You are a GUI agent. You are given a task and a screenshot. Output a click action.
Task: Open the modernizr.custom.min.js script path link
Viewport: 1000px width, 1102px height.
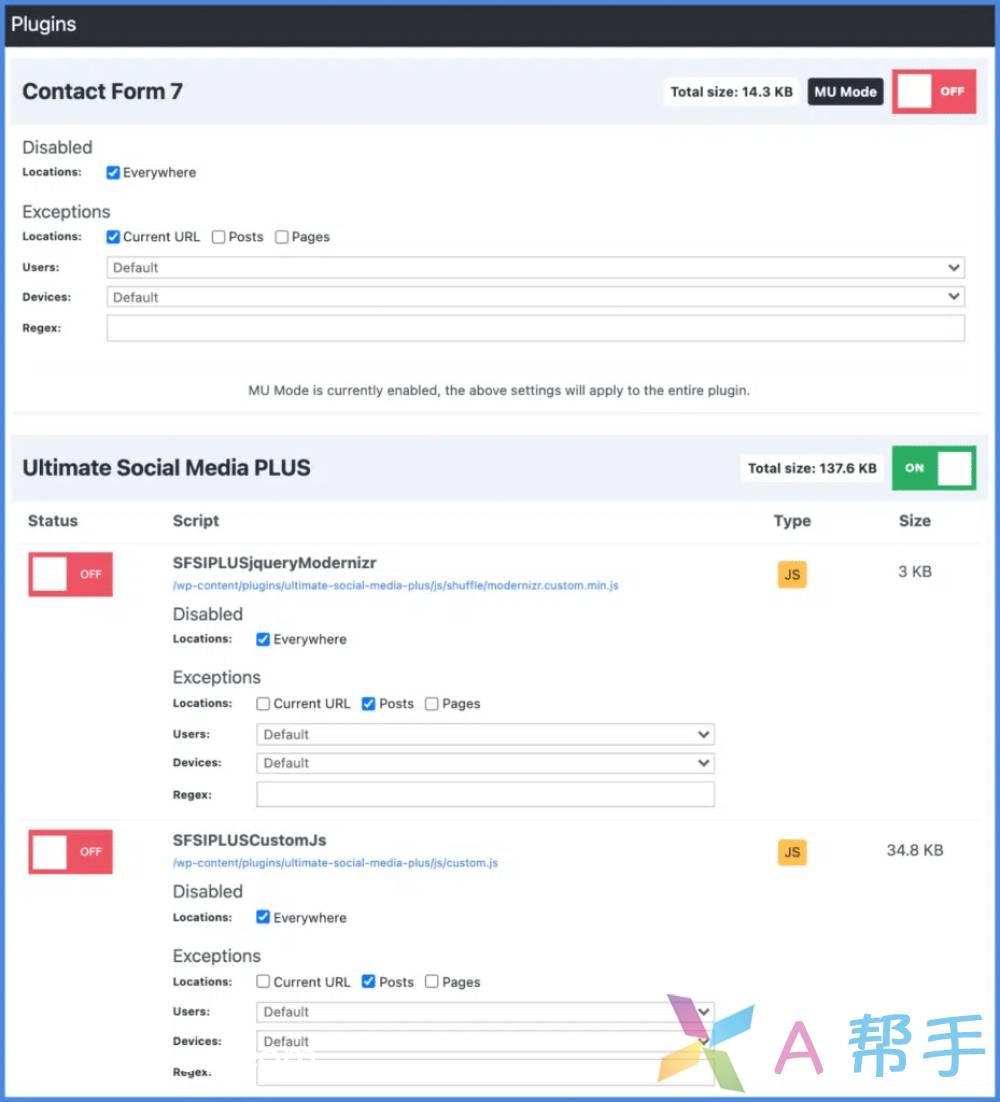(395, 585)
